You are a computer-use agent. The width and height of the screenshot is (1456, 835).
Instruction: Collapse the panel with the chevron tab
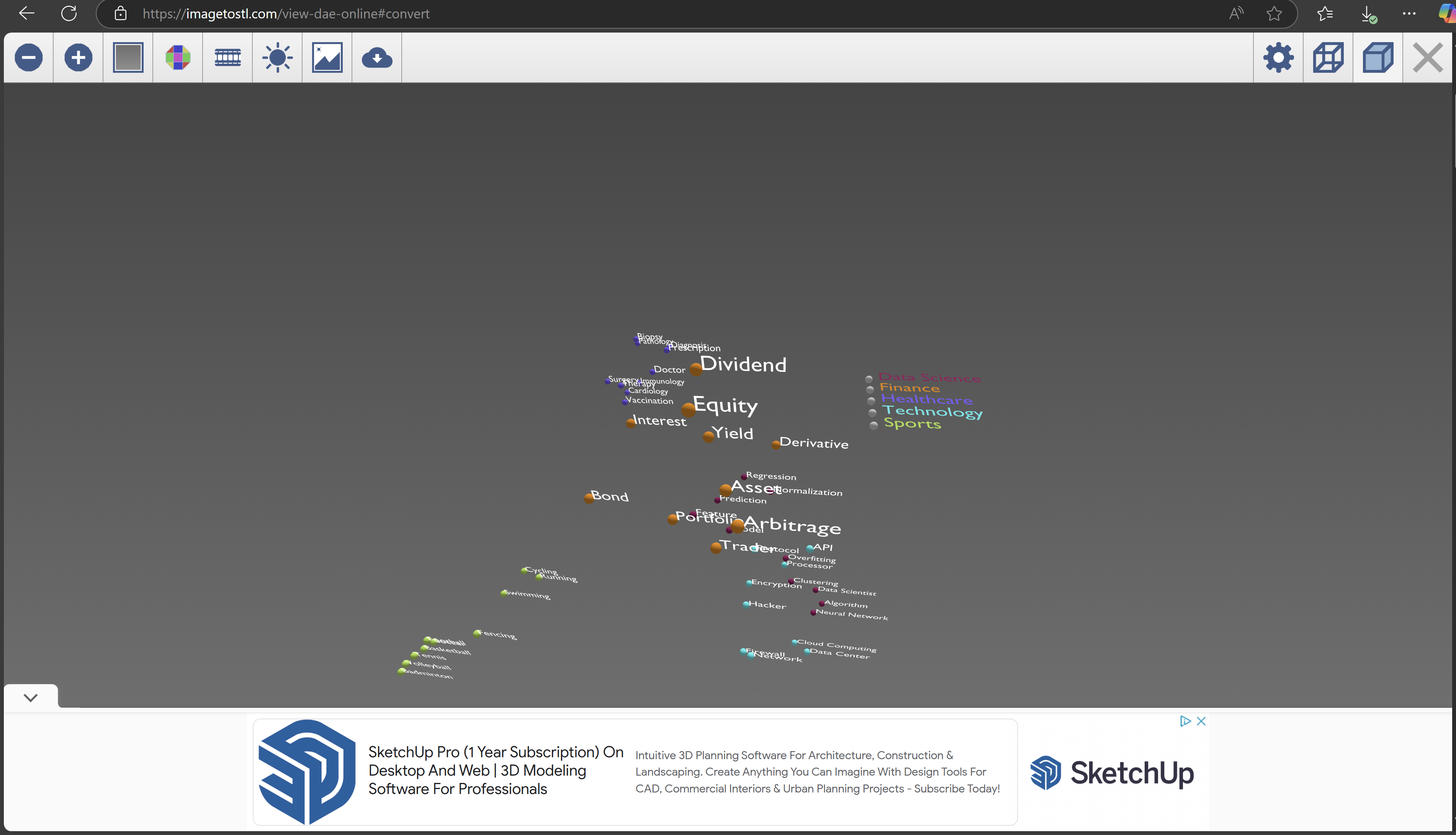(31, 698)
